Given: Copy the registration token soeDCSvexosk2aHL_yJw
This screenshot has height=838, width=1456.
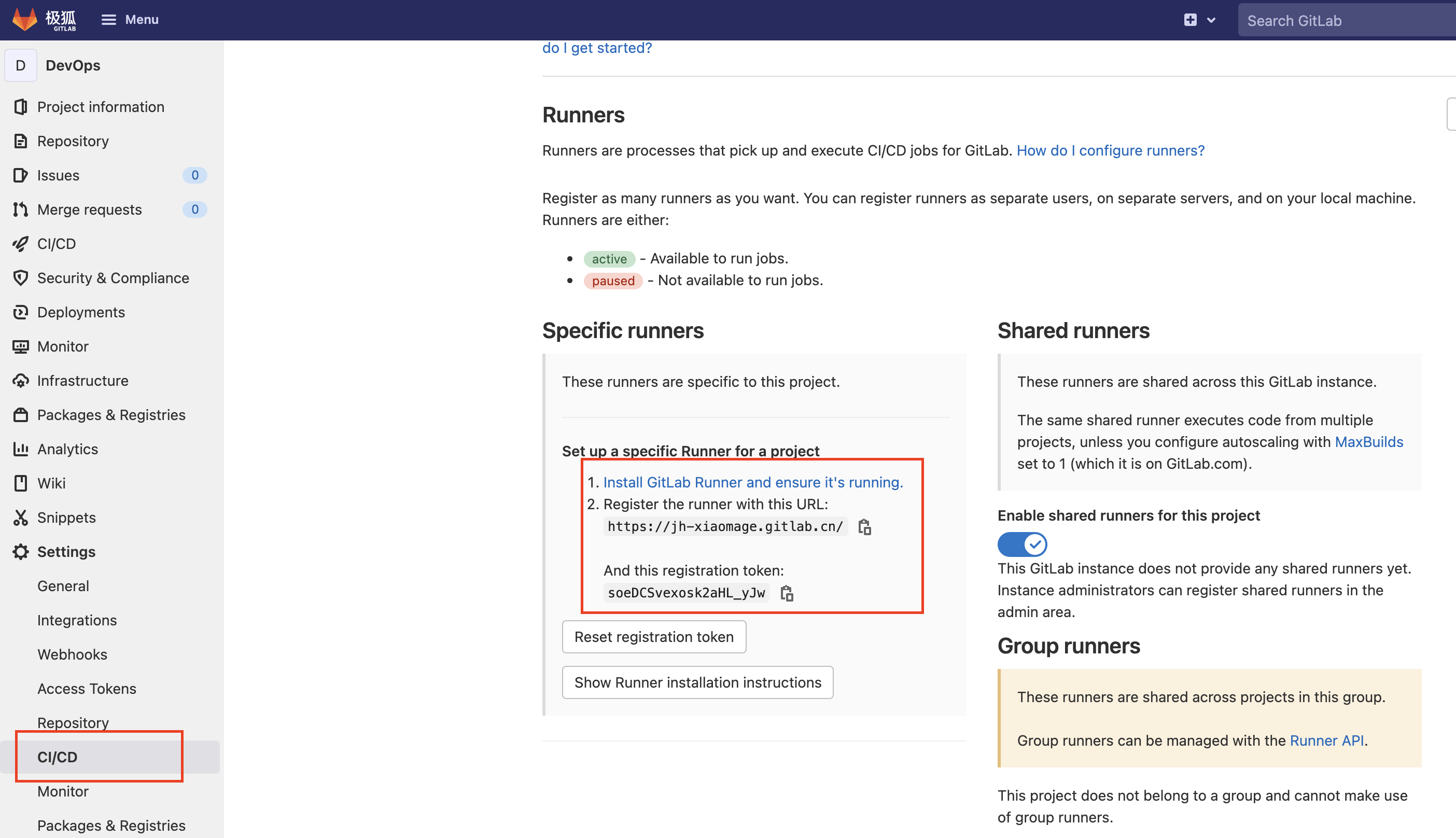Looking at the screenshot, I should [786, 593].
